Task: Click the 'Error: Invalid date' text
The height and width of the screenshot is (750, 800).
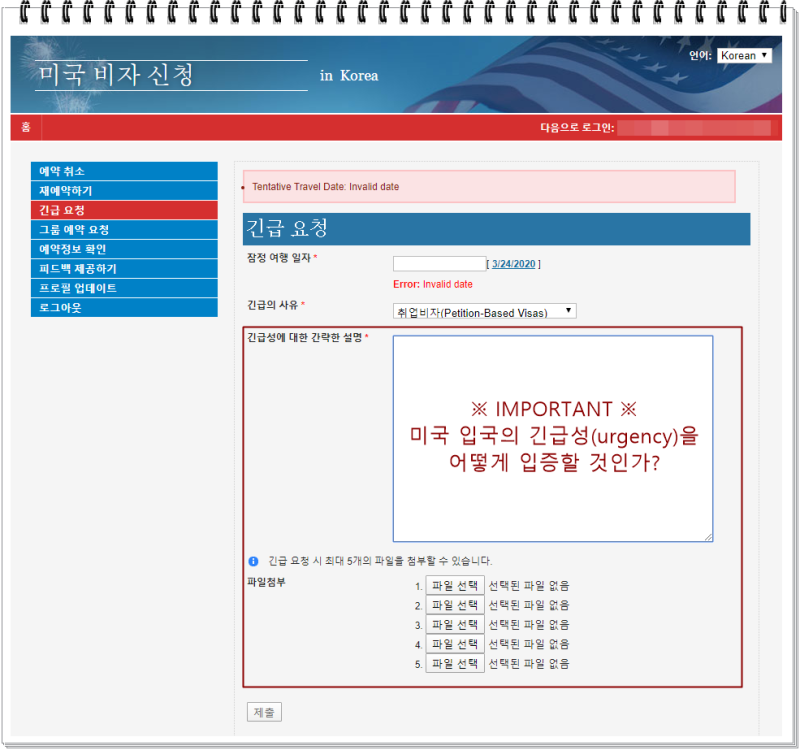Action: [x=433, y=284]
